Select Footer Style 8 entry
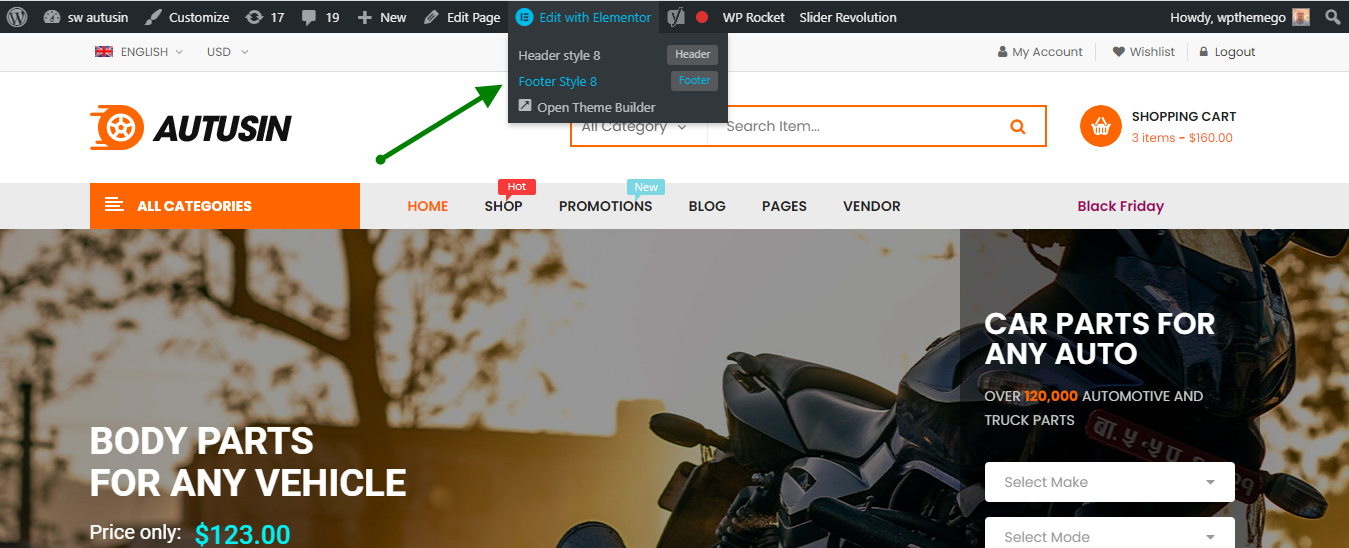Viewport: 1349px width, 548px height. 557,81
